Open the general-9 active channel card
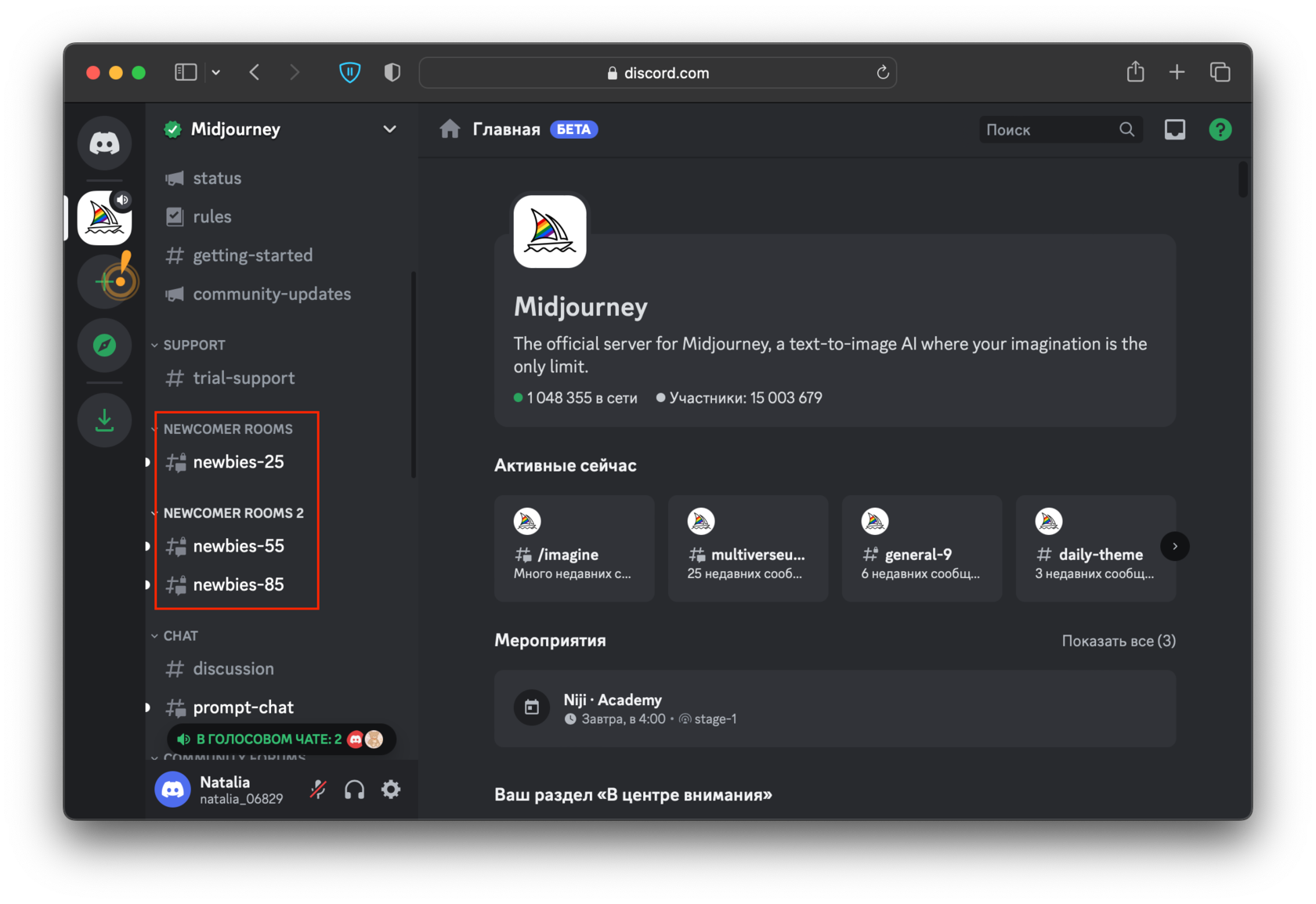This screenshot has width=1316, height=904. pos(922,548)
